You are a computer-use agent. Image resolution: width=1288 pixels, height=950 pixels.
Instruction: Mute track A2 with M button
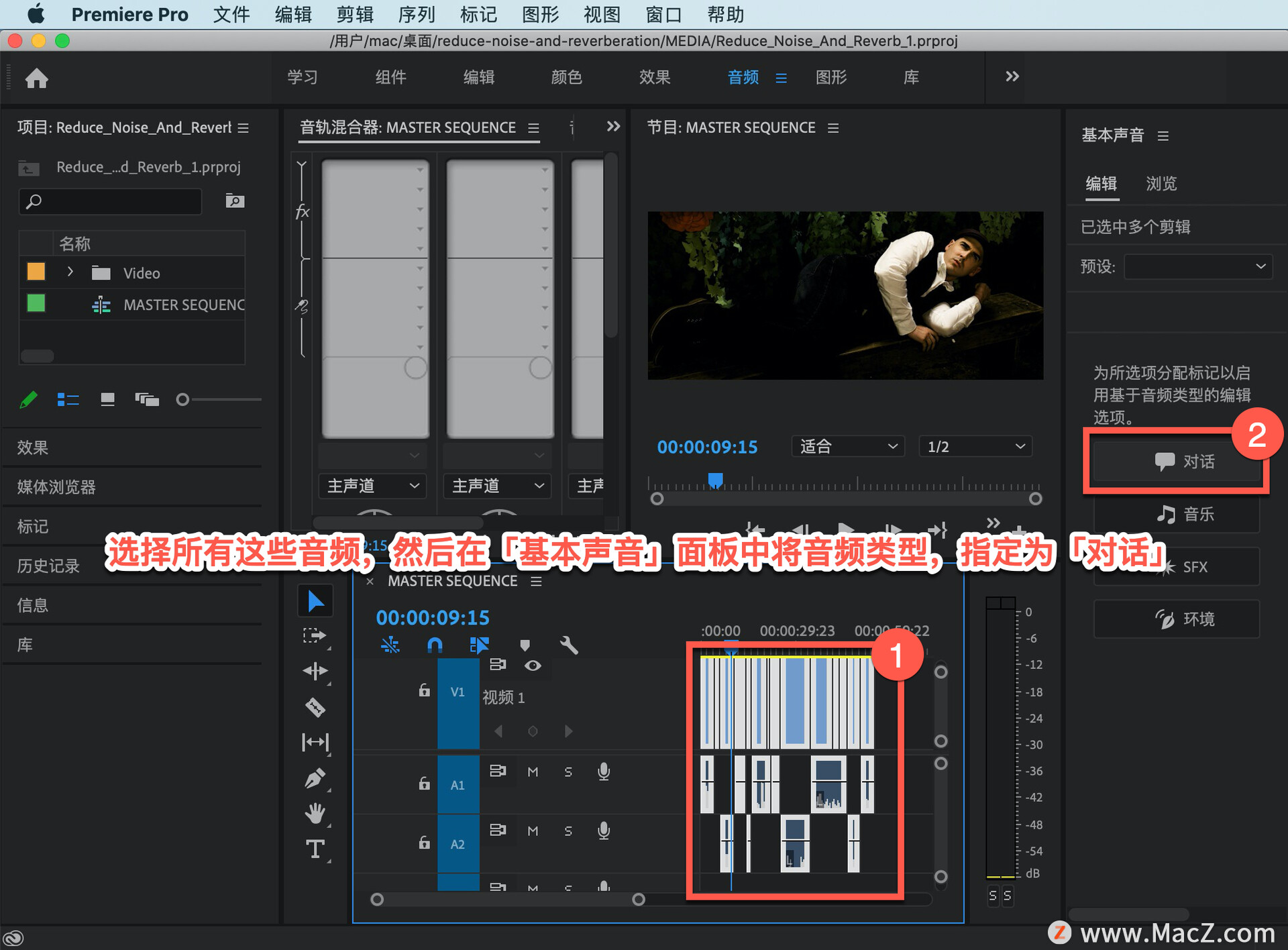click(x=533, y=831)
